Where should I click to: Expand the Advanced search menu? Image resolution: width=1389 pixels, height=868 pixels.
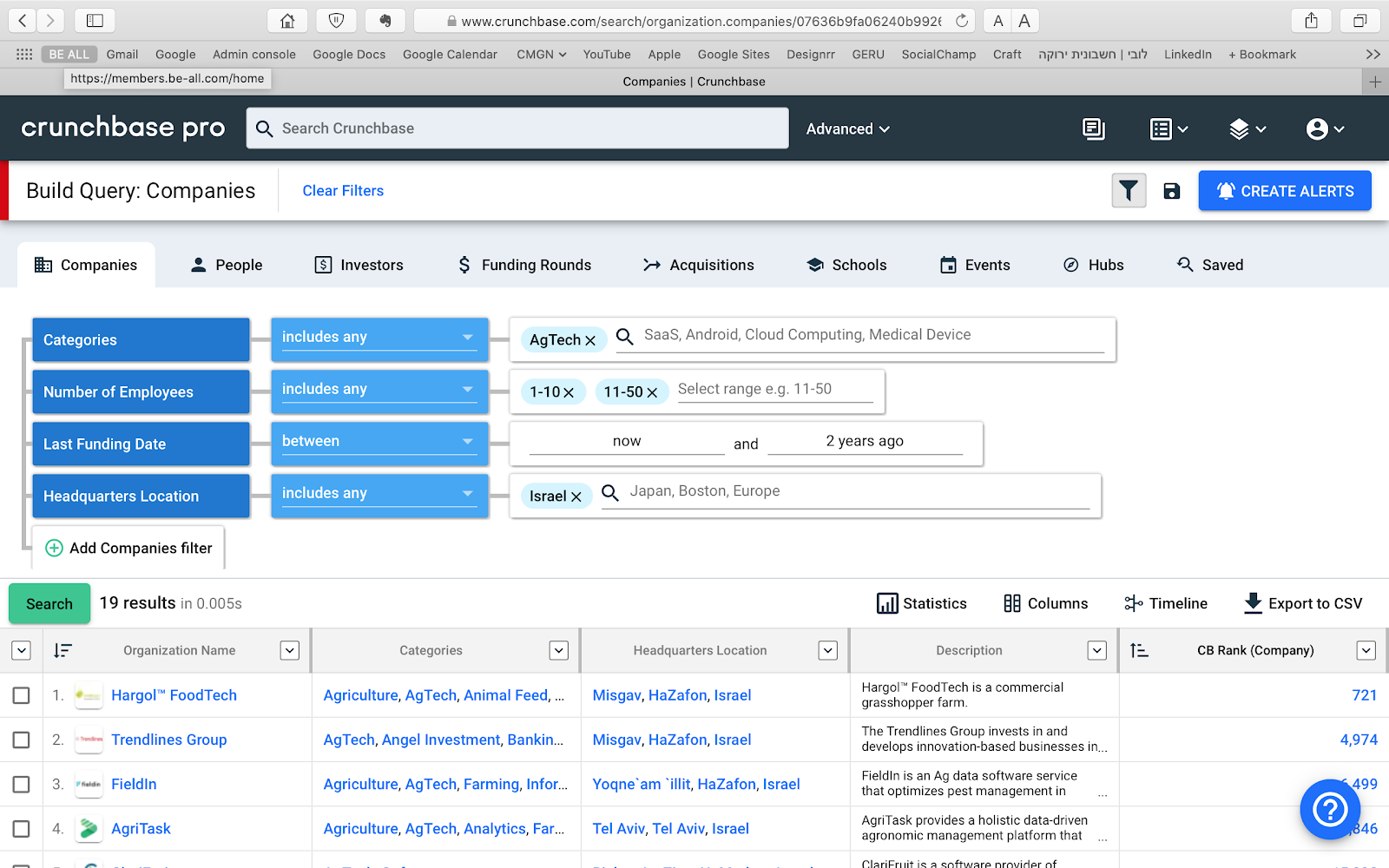click(848, 128)
